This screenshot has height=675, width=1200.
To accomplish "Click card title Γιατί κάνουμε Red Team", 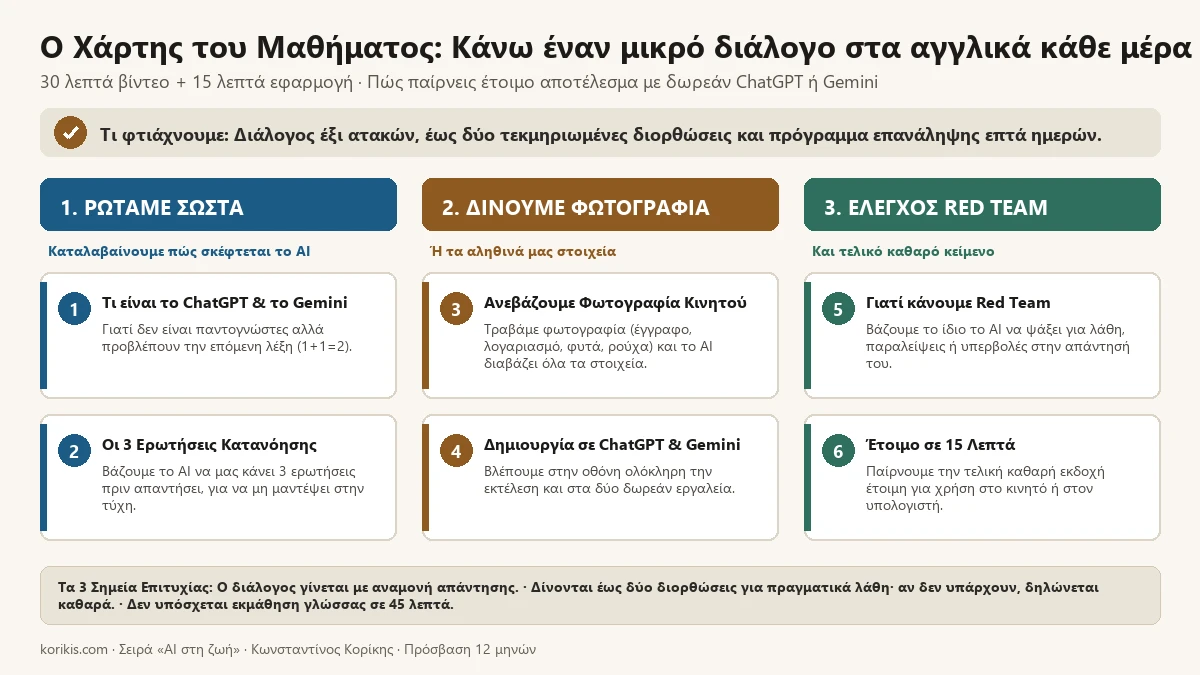I will click(958, 303).
